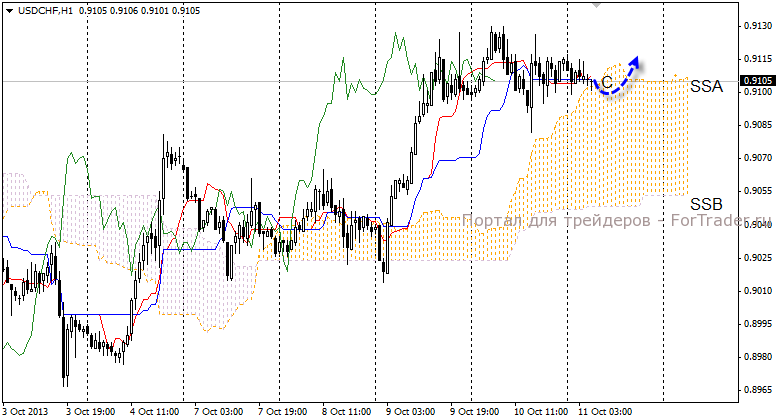Click the 0.9070 price axis value

[758, 158]
